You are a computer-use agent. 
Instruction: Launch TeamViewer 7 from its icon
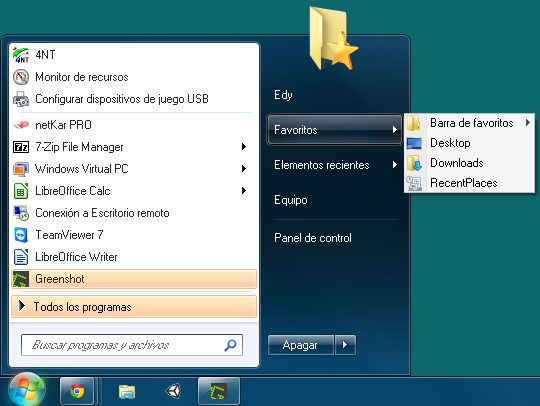[21, 235]
